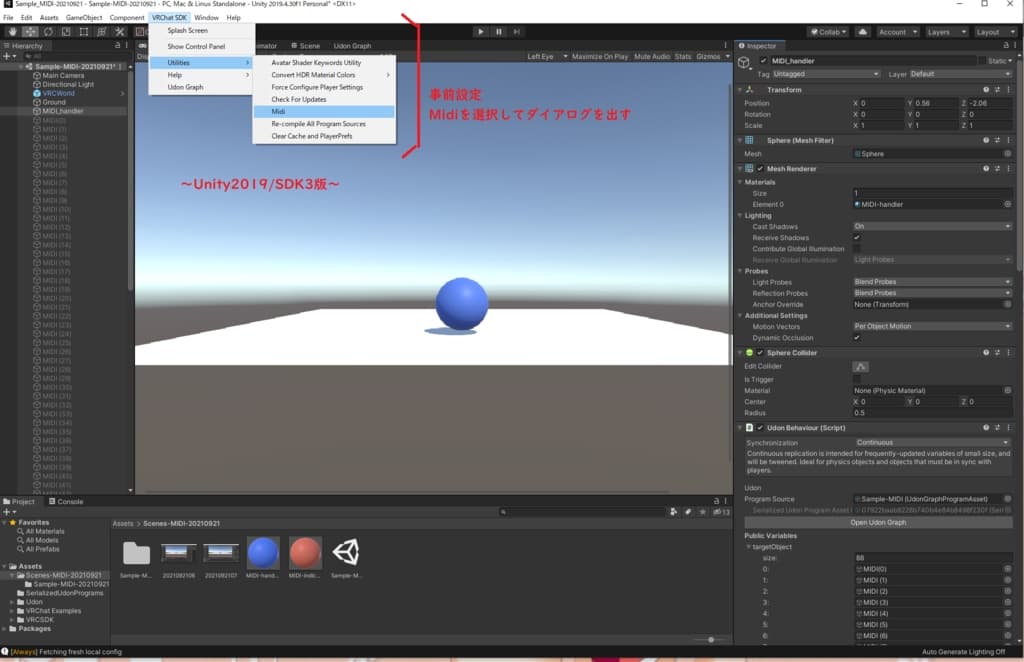Open the Layers dropdown in toolbar

click(x=944, y=32)
